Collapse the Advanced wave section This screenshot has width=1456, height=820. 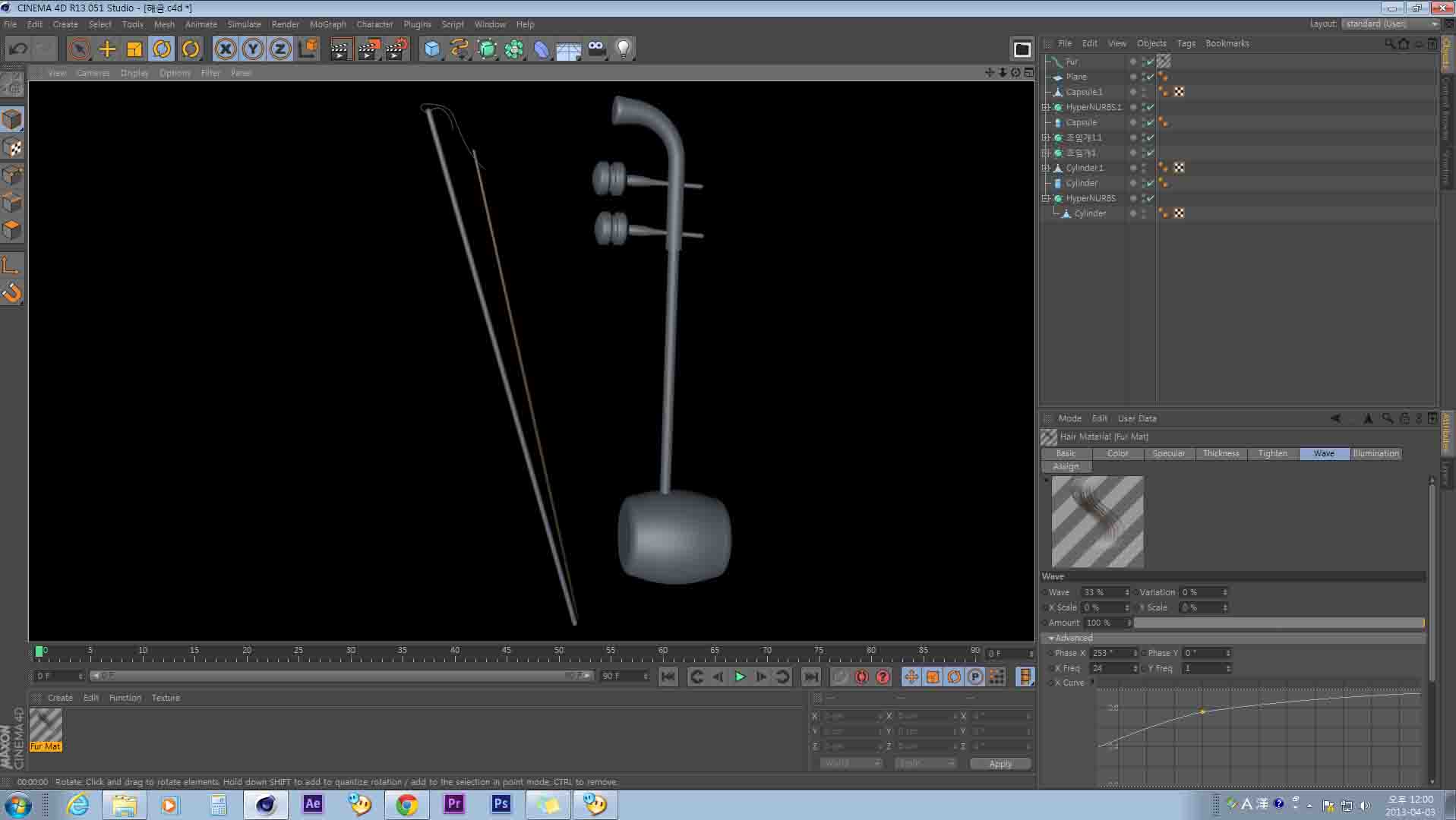(1051, 638)
